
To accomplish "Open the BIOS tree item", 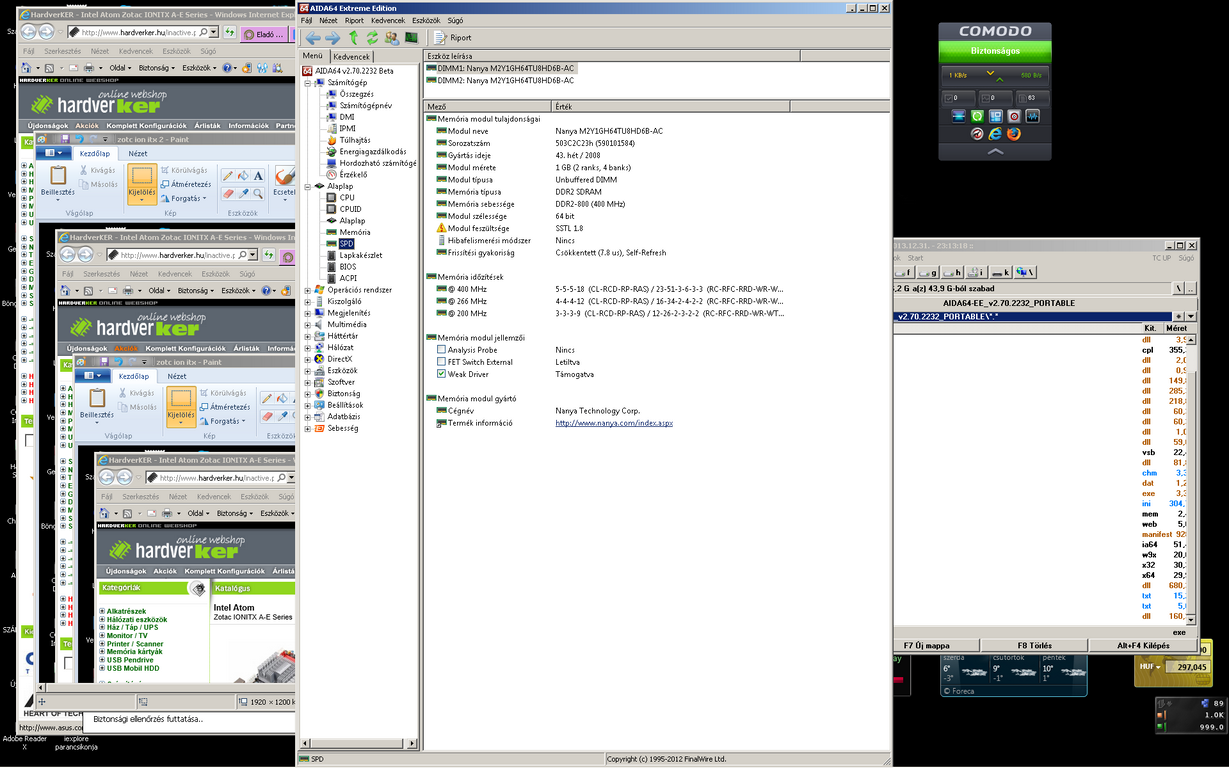I will [x=347, y=267].
